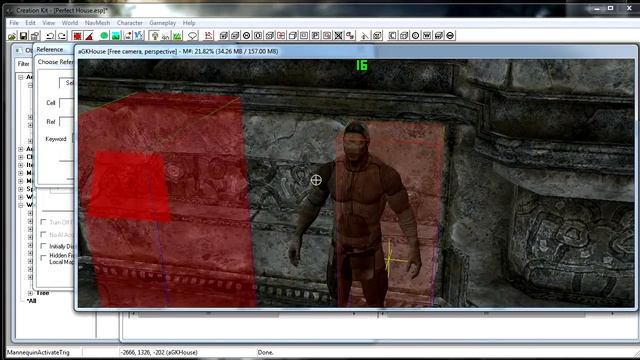Toggle the lightbulb lights icon
The width and height of the screenshot is (640, 360).
(154, 36)
